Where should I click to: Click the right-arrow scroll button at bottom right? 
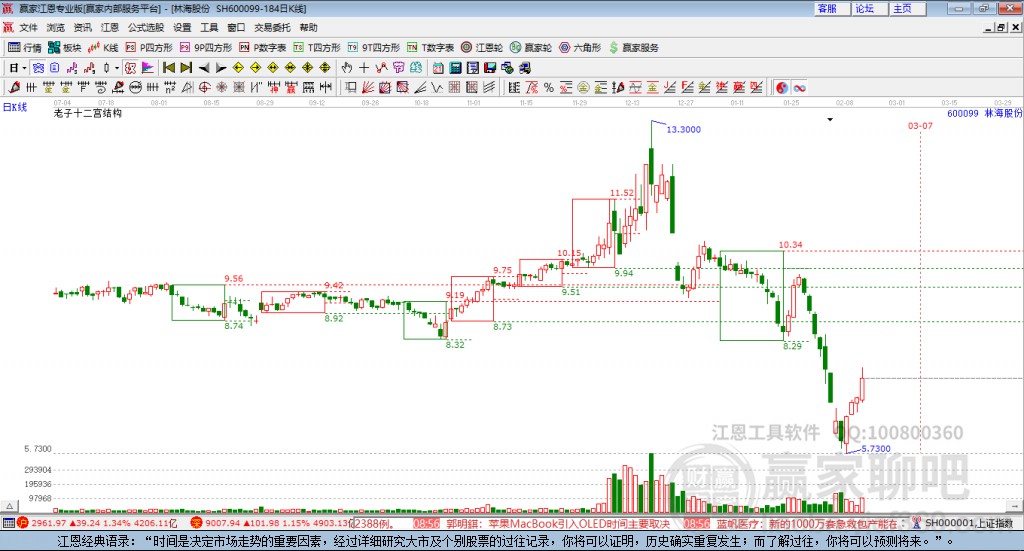click(1014, 506)
